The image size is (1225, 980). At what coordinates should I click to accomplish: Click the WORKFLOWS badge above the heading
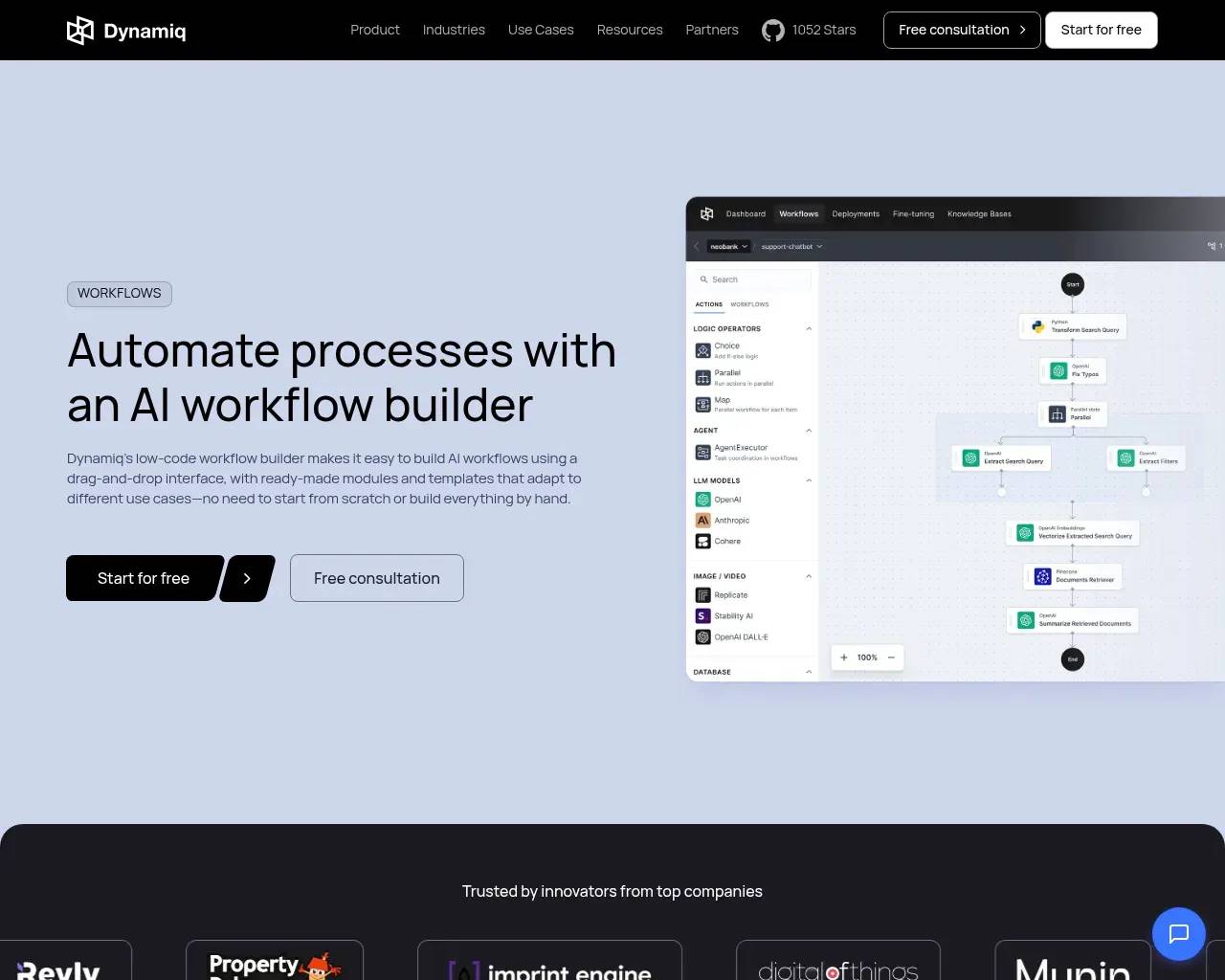pyautogui.click(x=120, y=294)
